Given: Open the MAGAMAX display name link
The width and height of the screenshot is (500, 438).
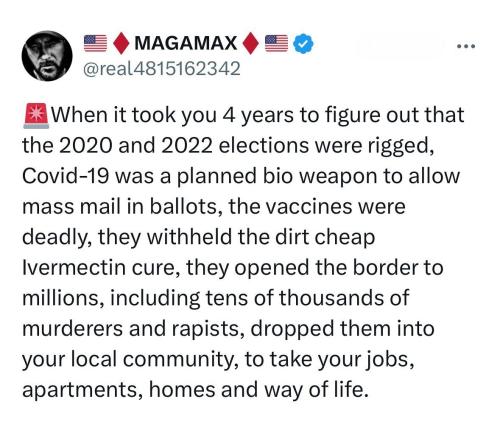Looking at the screenshot, I should pyautogui.click(x=186, y=43).
